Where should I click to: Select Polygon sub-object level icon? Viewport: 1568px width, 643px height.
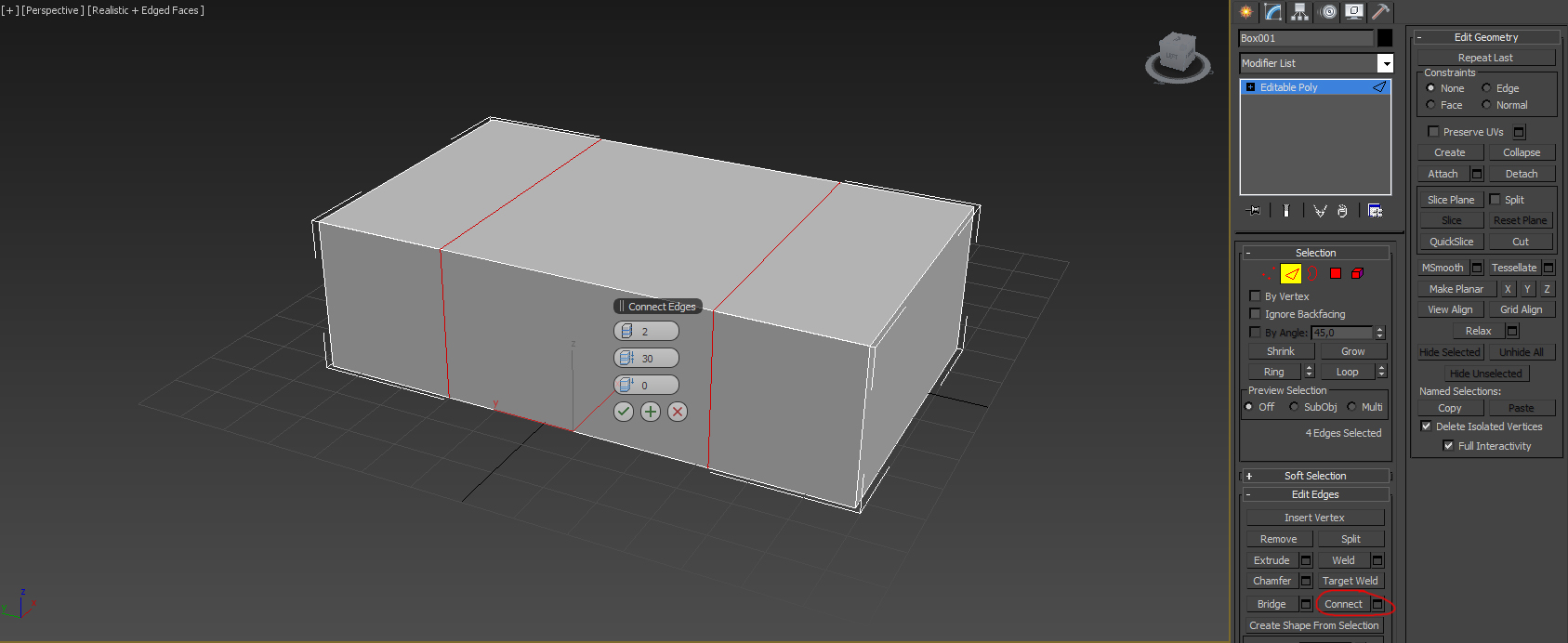(1336, 273)
